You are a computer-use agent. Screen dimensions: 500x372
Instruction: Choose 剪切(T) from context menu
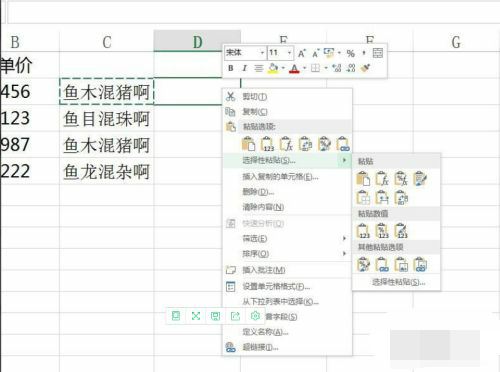tap(287, 97)
